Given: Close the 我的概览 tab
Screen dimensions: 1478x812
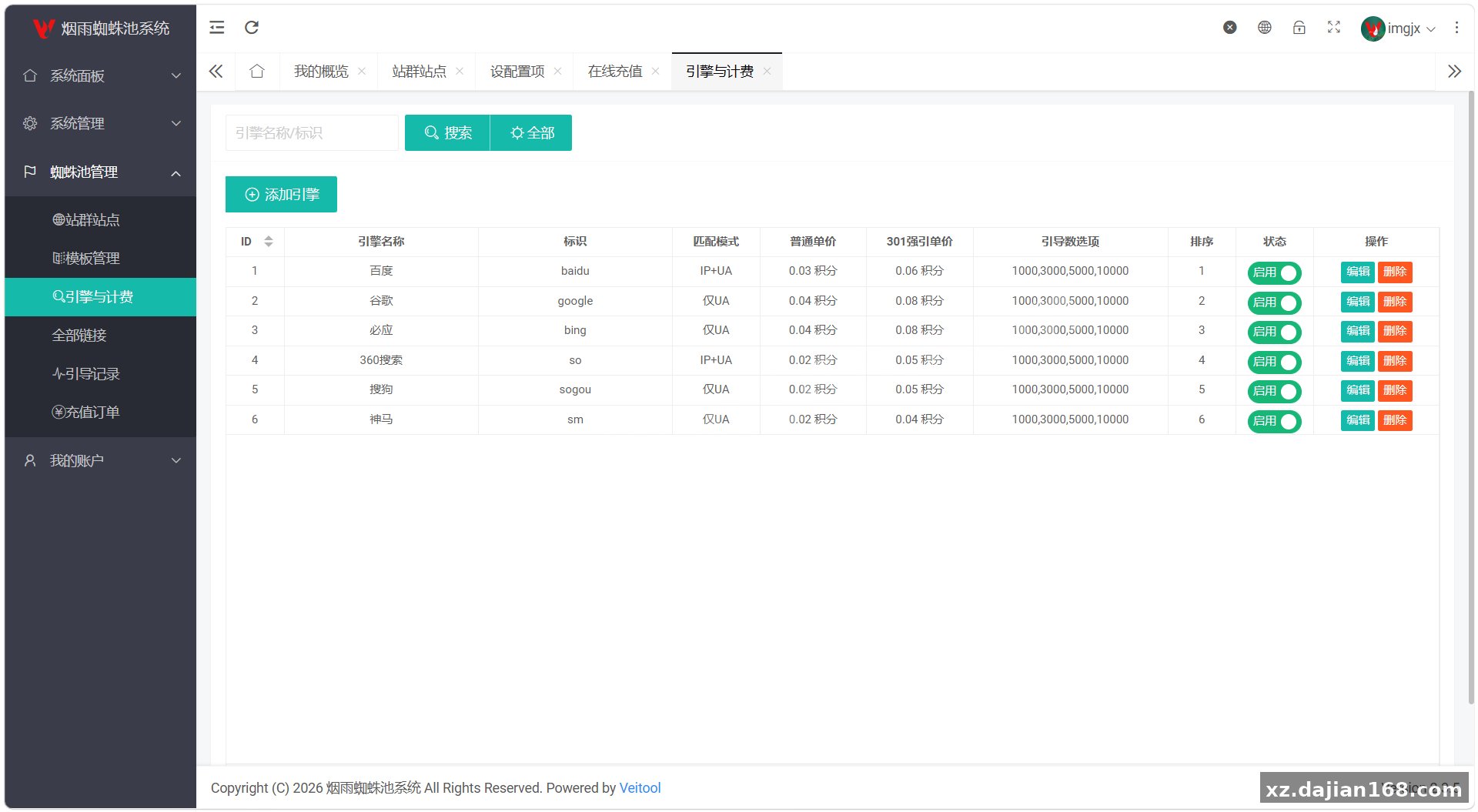Looking at the screenshot, I should coord(362,72).
